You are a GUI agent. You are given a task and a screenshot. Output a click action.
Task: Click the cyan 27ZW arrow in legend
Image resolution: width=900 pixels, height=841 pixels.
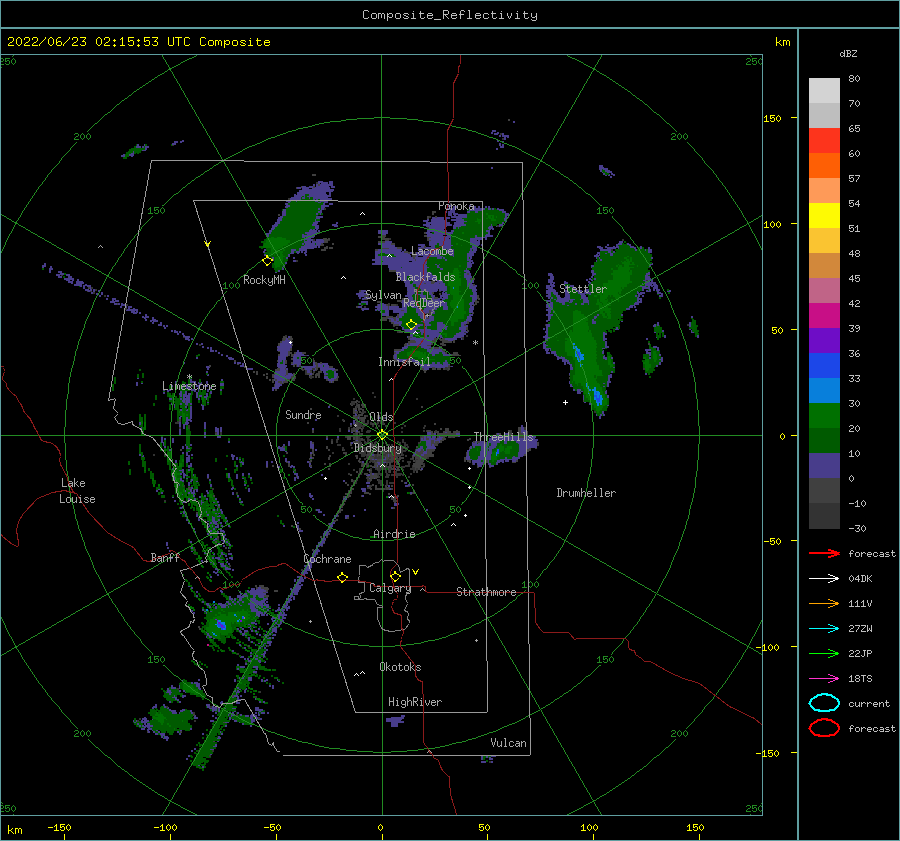pos(824,629)
